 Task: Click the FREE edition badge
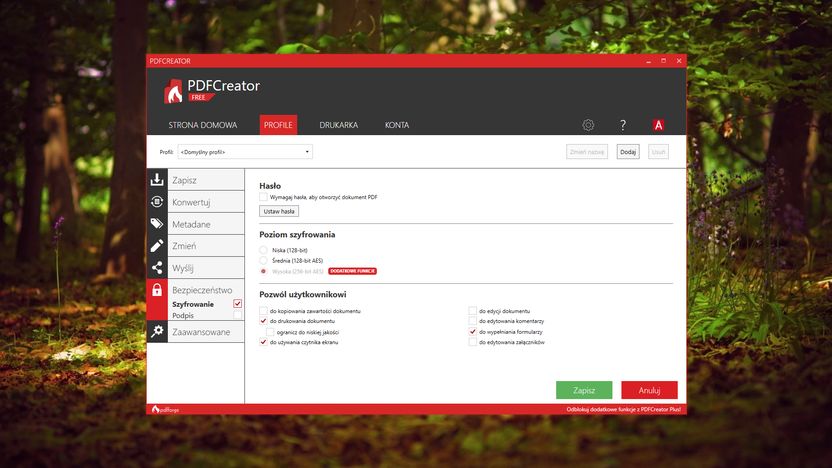(201, 97)
